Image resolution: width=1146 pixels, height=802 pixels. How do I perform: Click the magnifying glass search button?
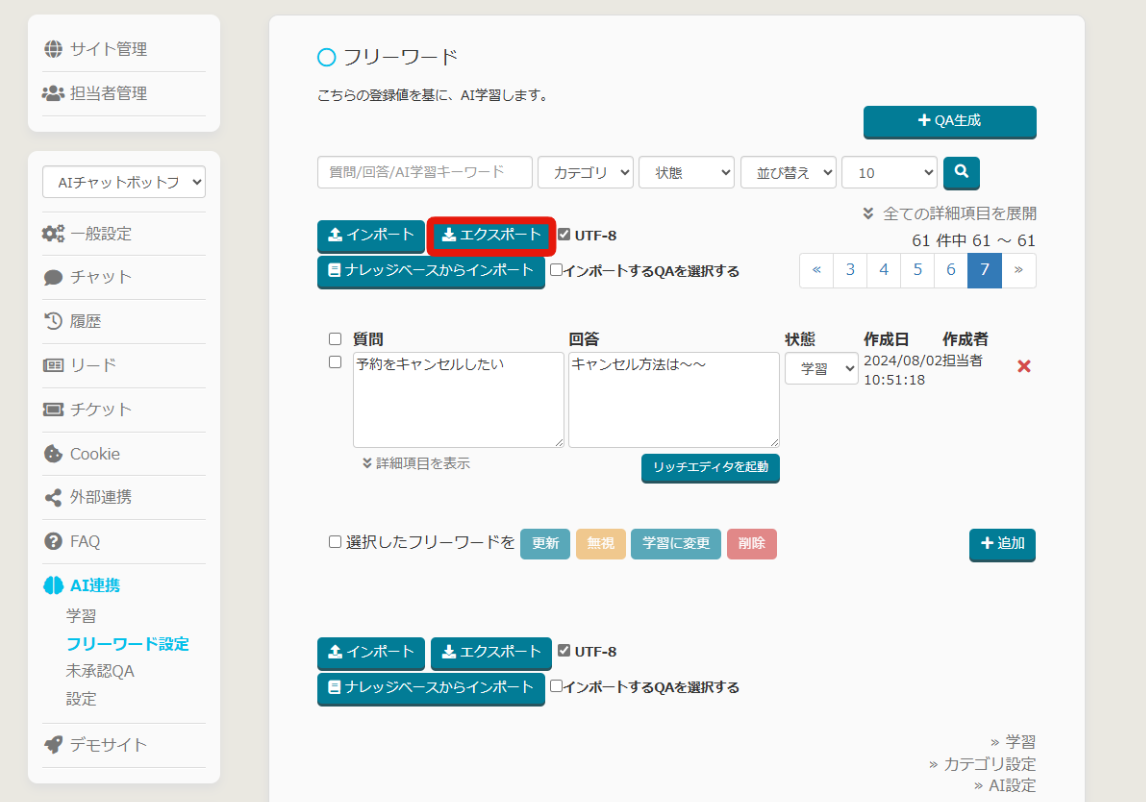click(x=961, y=172)
